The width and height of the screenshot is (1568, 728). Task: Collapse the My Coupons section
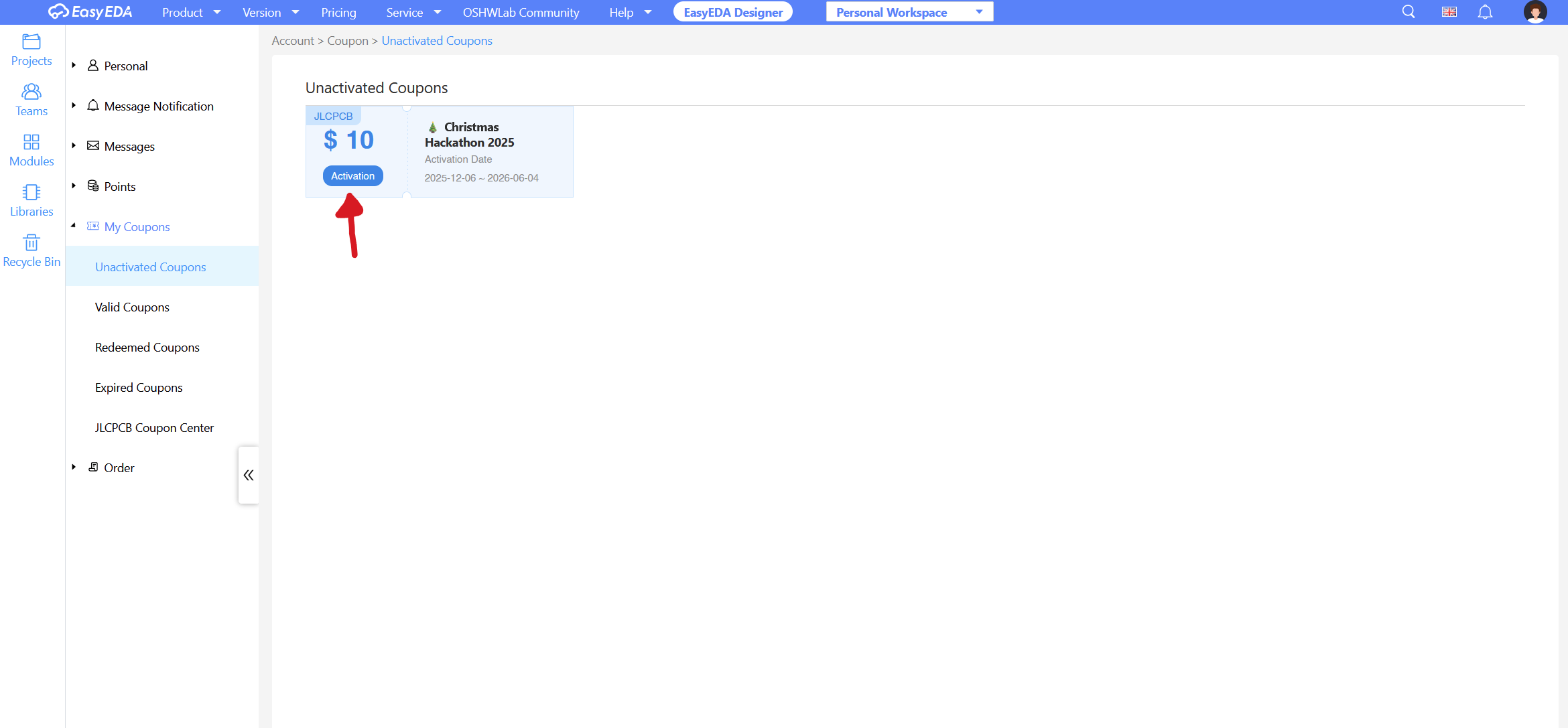click(x=74, y=226)
